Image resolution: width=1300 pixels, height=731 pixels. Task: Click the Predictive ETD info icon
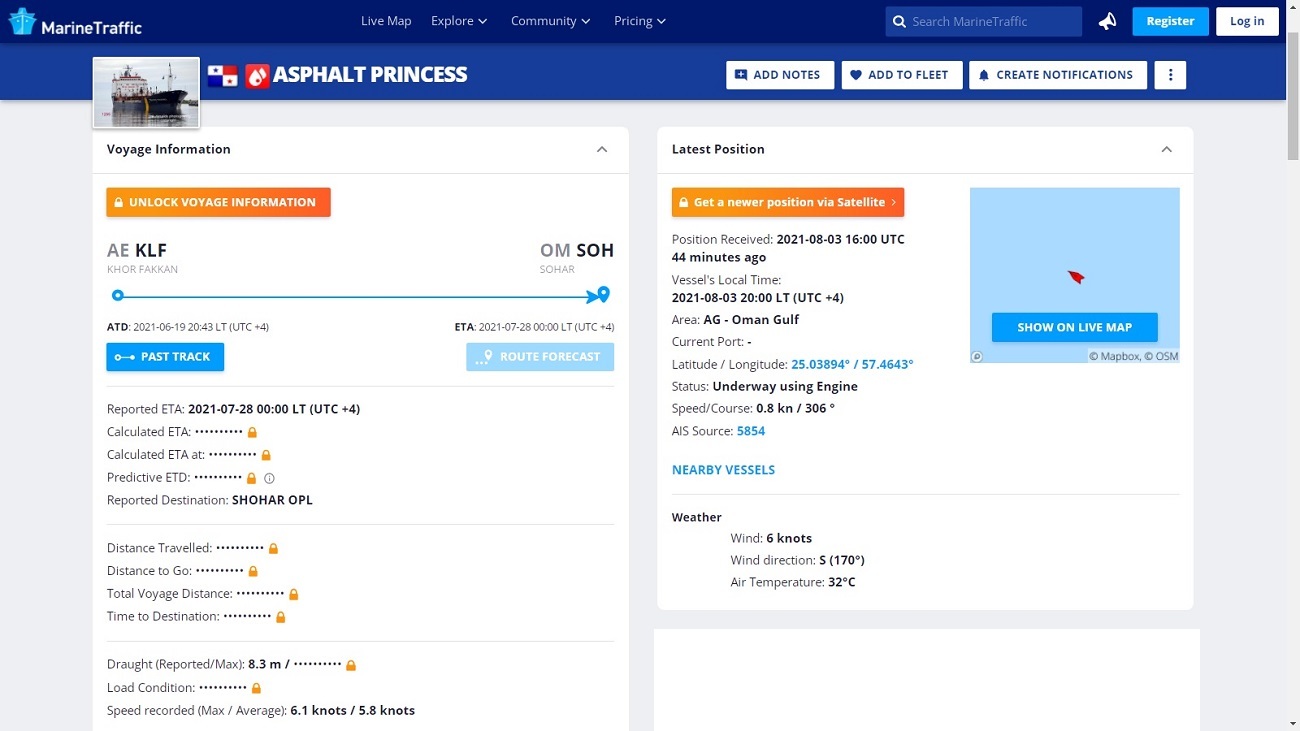269,478
